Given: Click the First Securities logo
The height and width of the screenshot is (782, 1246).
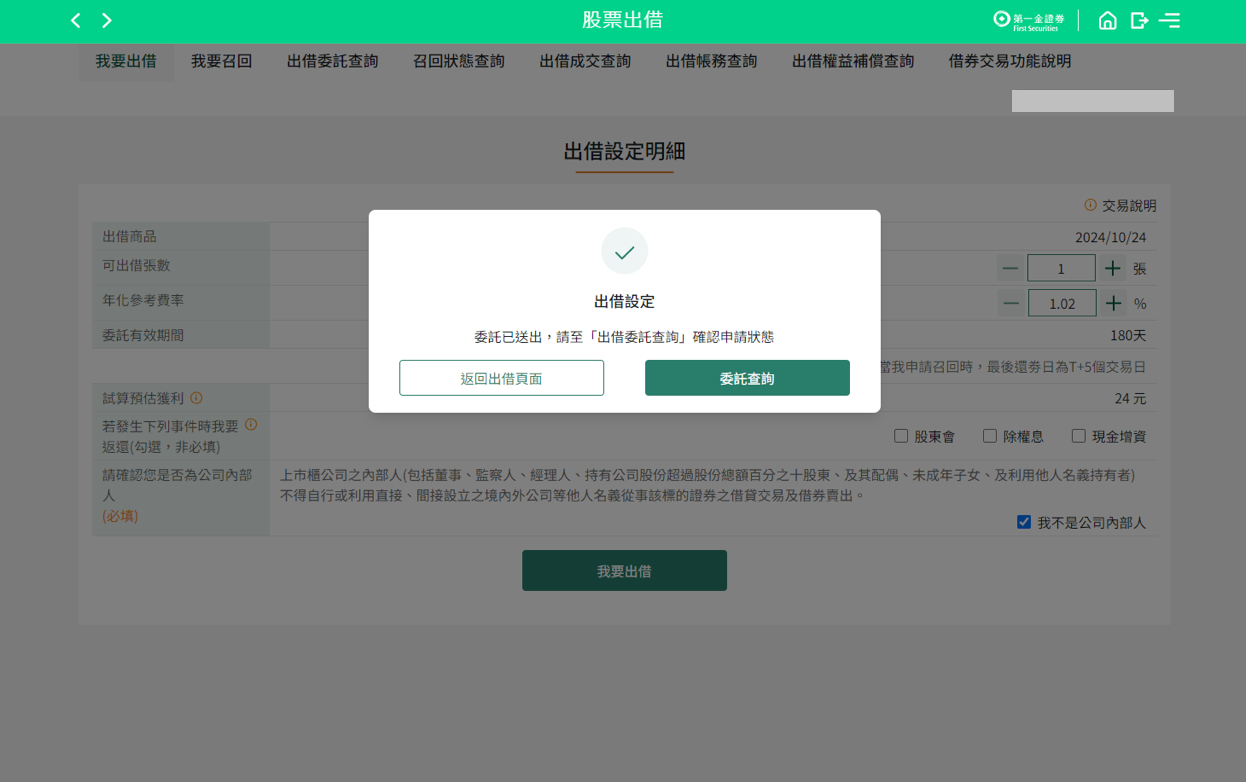Looking at the screenshot, I should (1029, 21).
